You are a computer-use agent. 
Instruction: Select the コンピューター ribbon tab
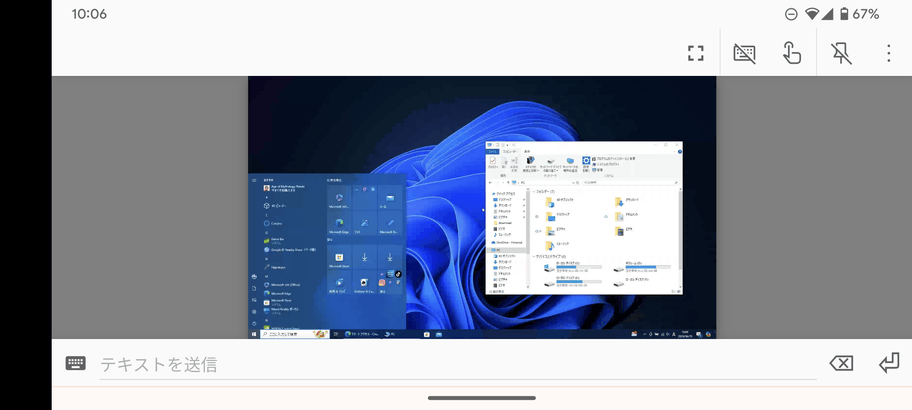[x=510, y=151]
